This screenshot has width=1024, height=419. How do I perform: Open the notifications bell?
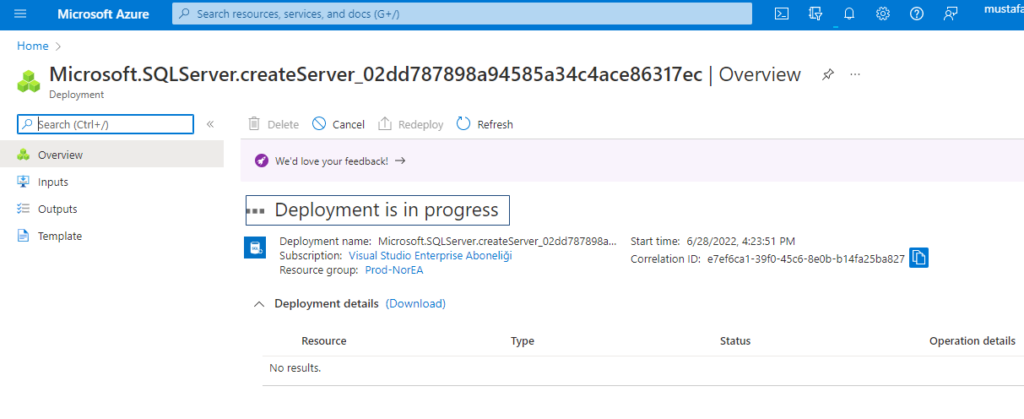849,14
